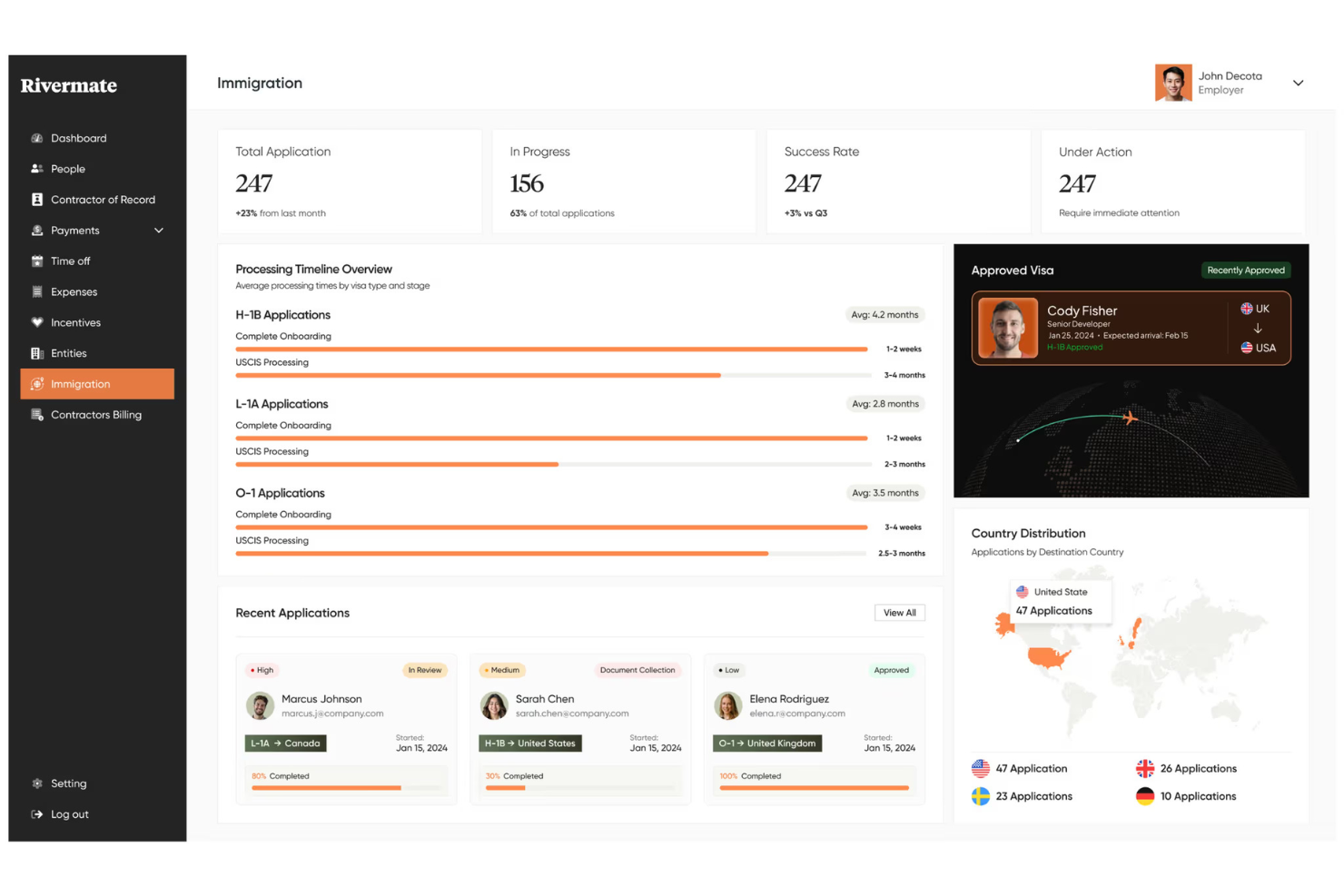Click the View All button

(899, 613)
